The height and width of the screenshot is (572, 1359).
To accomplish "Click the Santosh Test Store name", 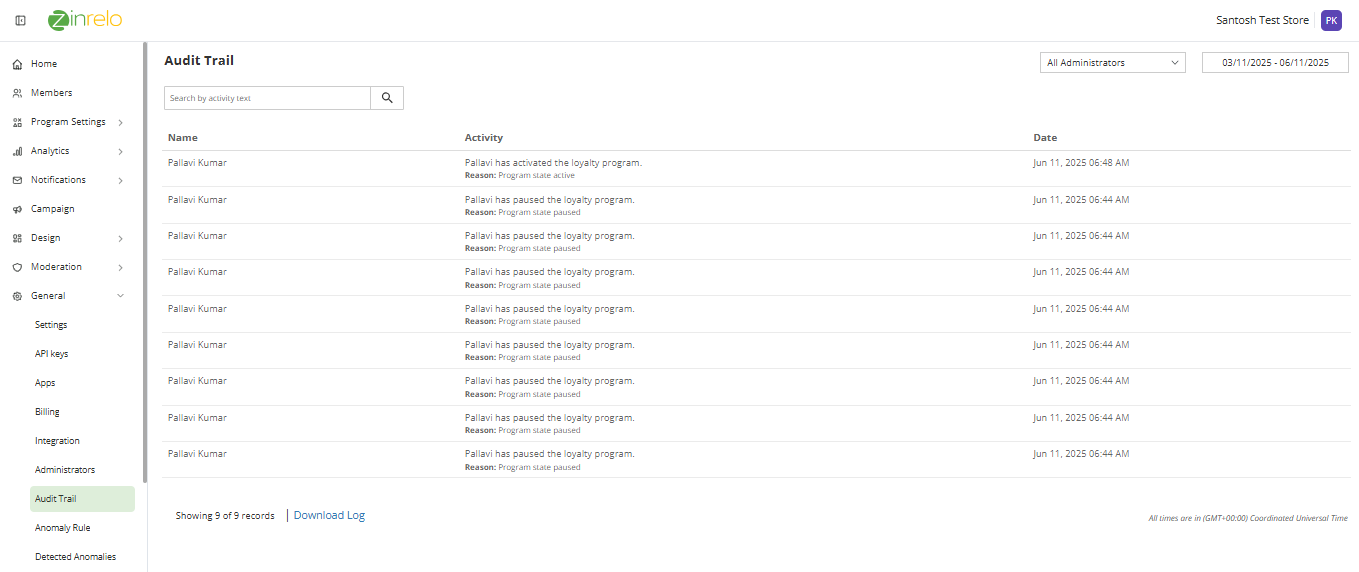I will tap(1262, 20).
